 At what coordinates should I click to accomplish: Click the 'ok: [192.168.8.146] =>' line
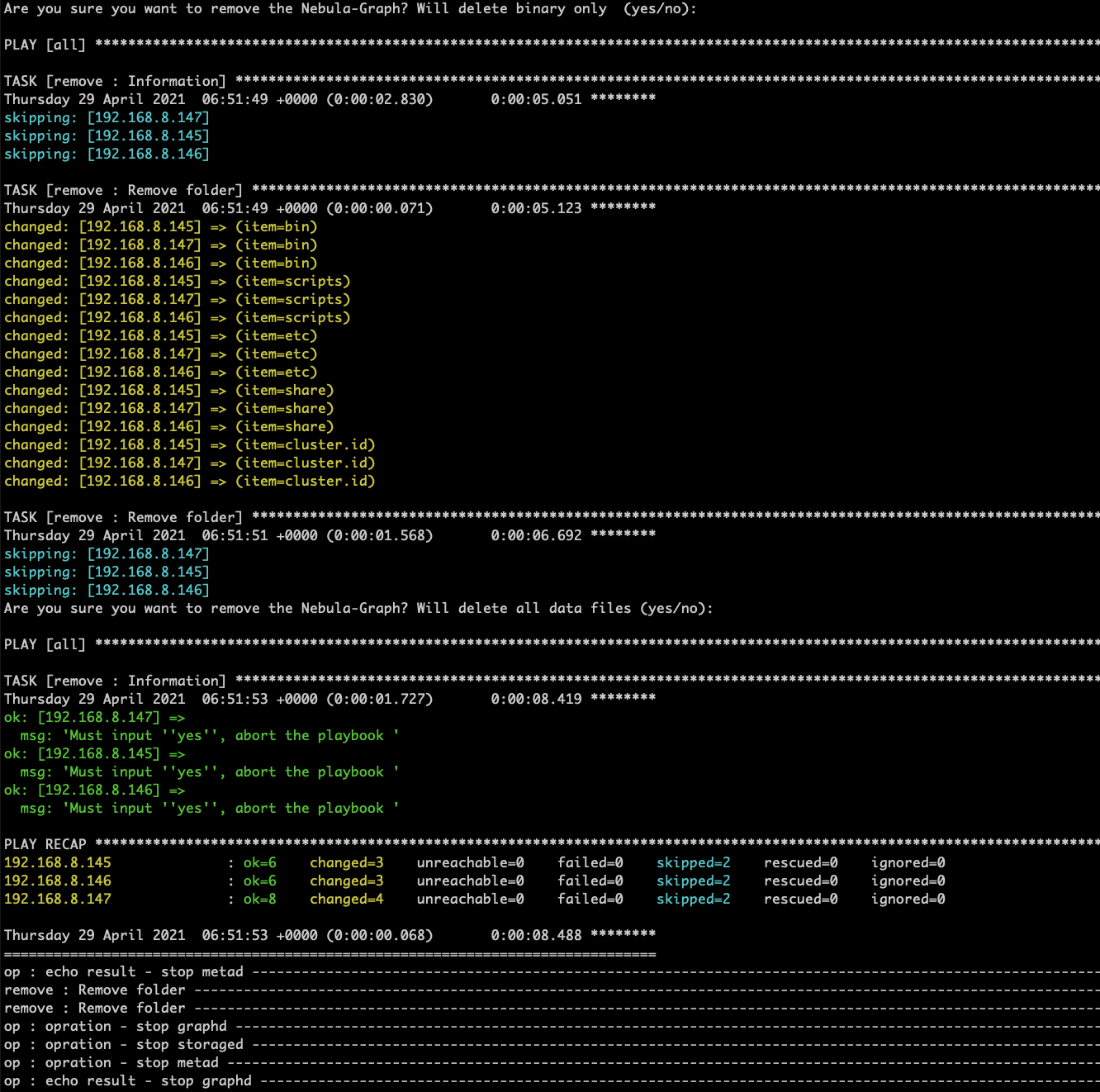[x=95, y=790]
